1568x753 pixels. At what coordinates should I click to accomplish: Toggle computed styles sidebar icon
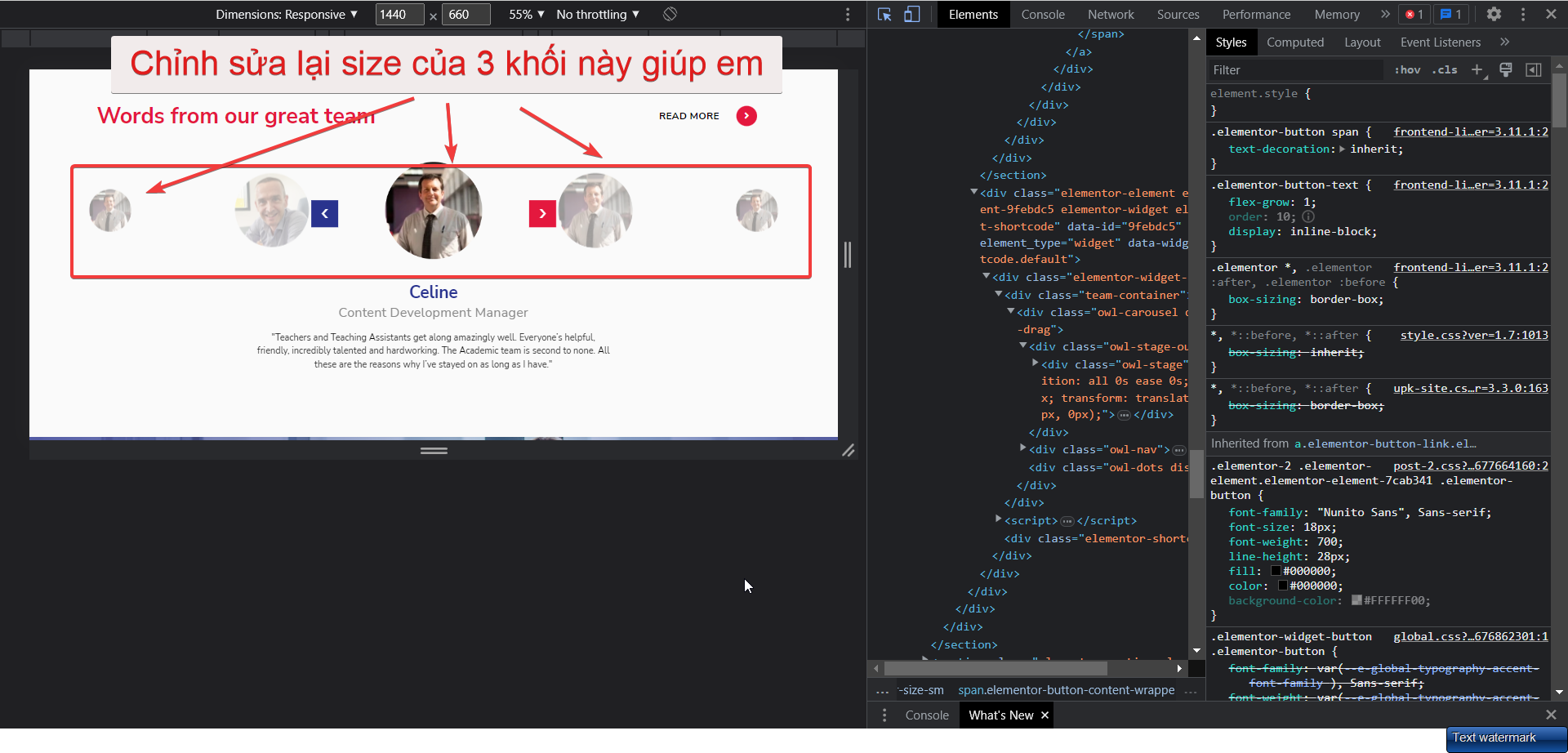[x=1534, y=70]
